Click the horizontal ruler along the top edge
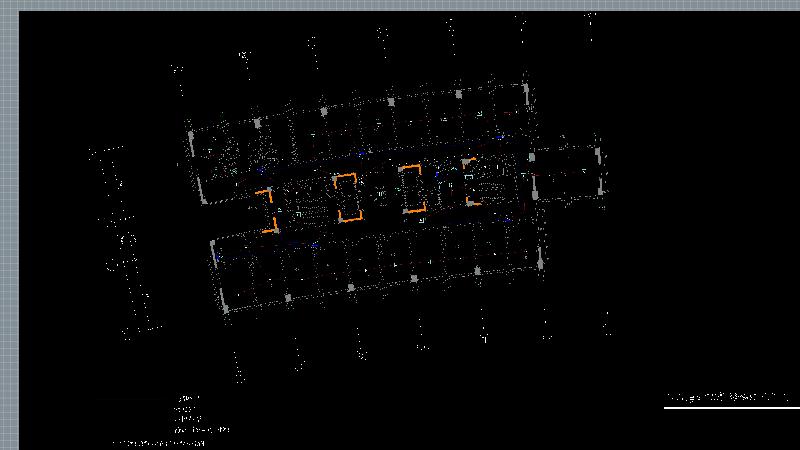The height and width of the screenshot is (450, 800). (400, 5)
